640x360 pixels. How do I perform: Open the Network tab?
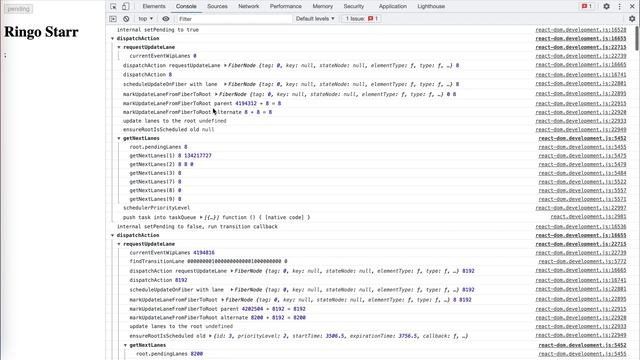249,7
